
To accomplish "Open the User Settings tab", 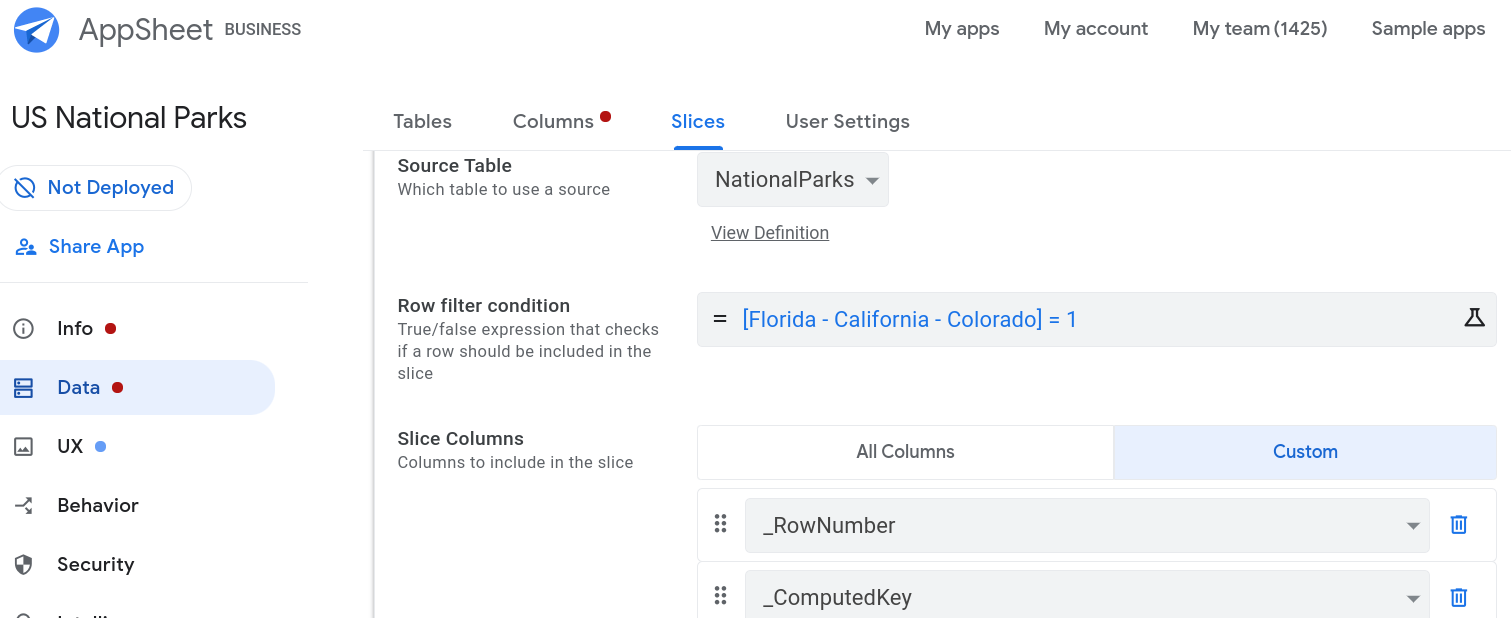I will pyautogui.click(x=847, y=121).
